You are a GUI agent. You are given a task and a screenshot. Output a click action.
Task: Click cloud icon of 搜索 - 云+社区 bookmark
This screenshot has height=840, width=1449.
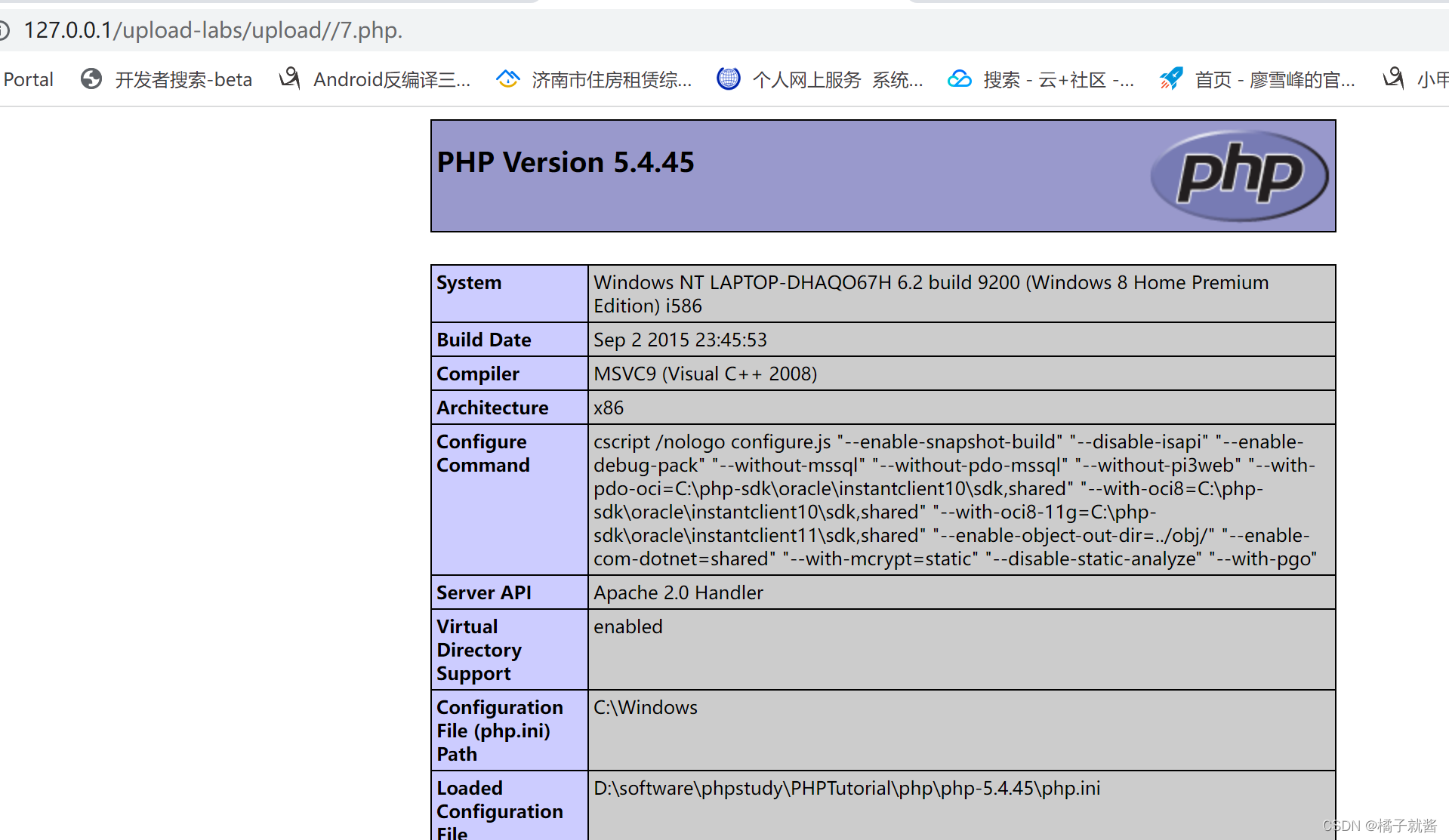(960, 78)
